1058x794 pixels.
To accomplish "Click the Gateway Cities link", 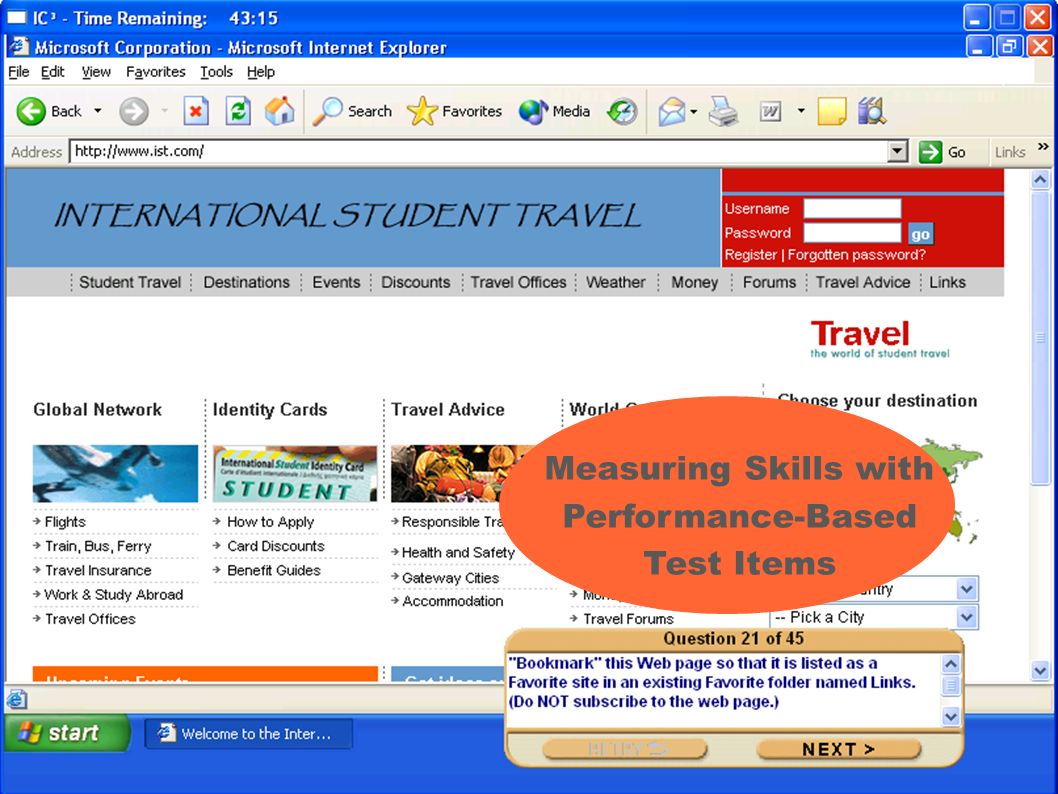I will click(450, 577).
